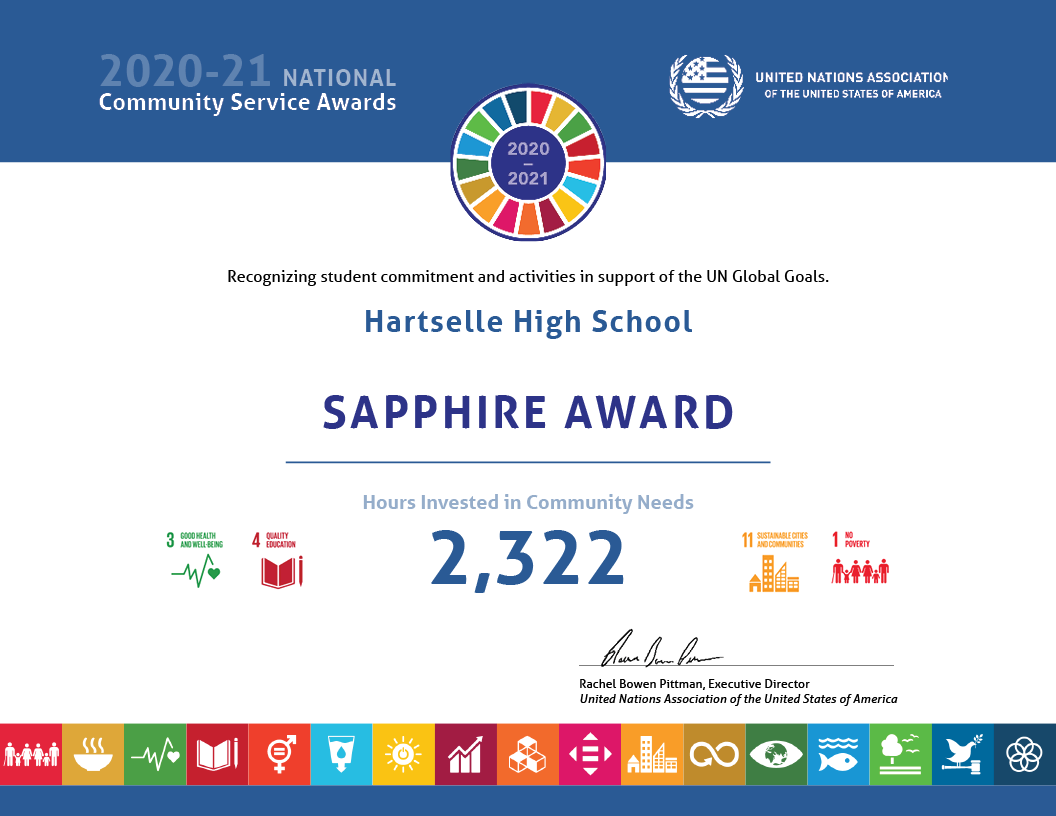The width and height of the screenshot is (1056, 816).
Task: Click 'Rachel Bowen Pittman, Executive Director' line
Action: point(694,683)
